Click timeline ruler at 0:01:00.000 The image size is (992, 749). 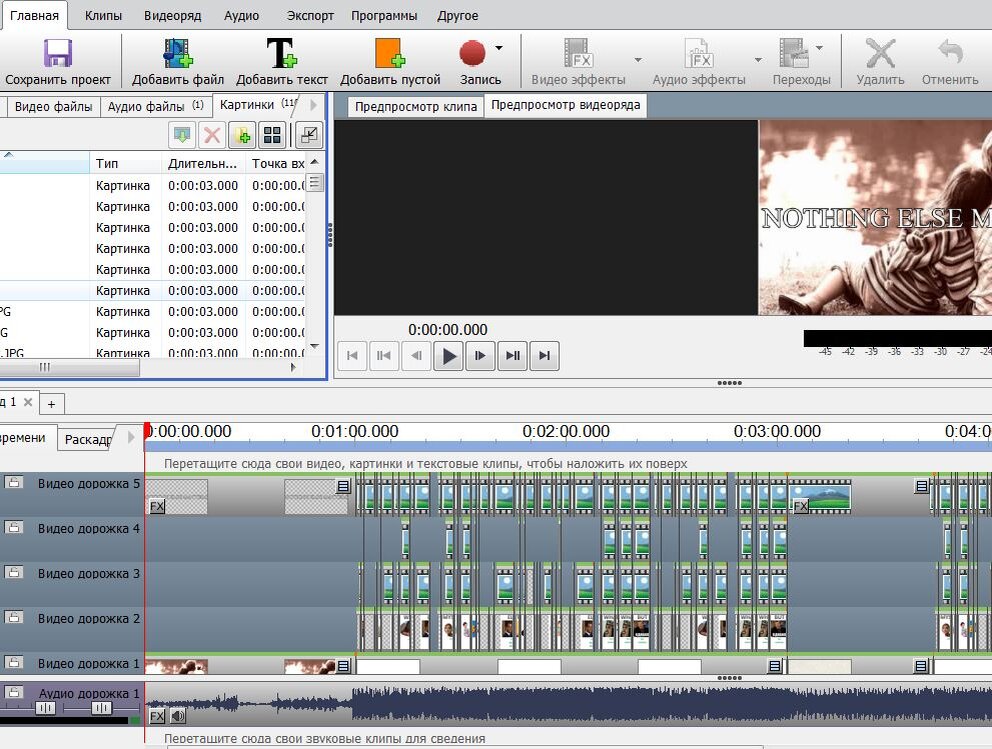point(354,432)
